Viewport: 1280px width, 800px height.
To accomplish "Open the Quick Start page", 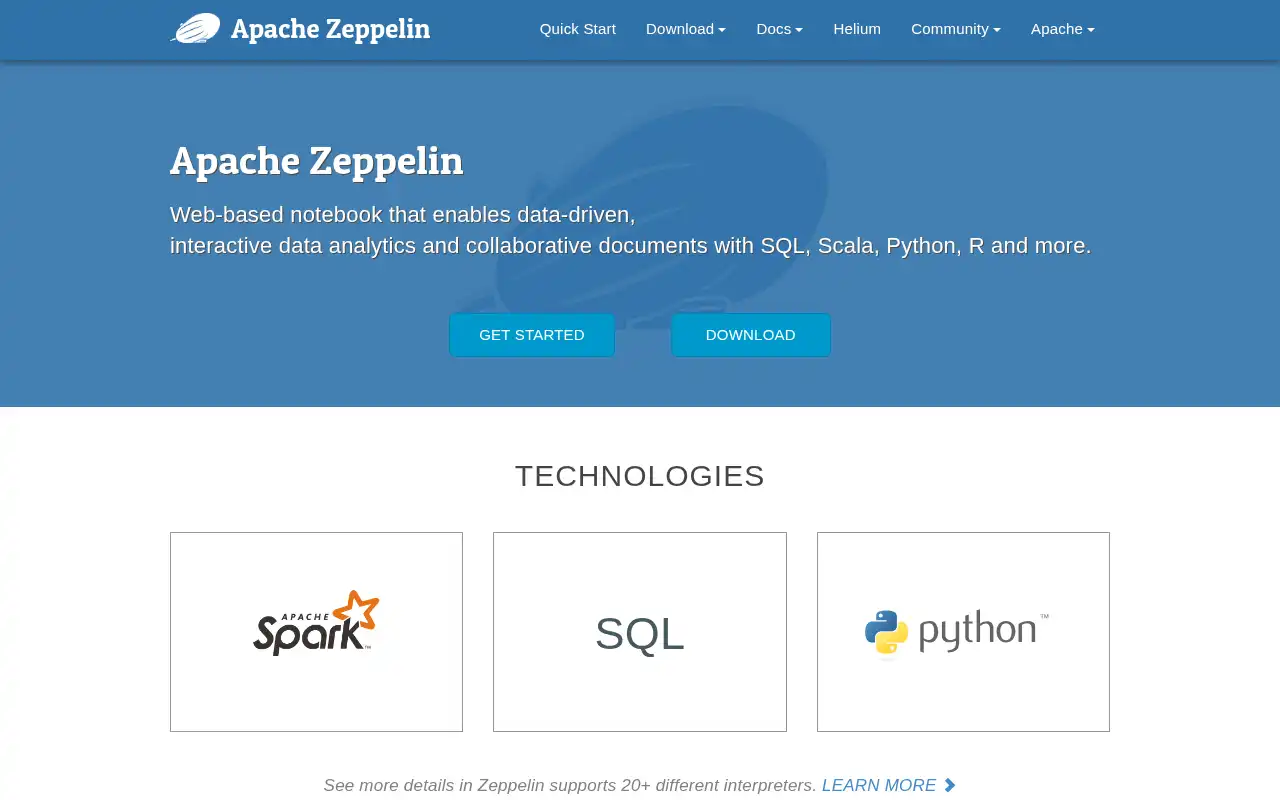I will tap(578, 29).
